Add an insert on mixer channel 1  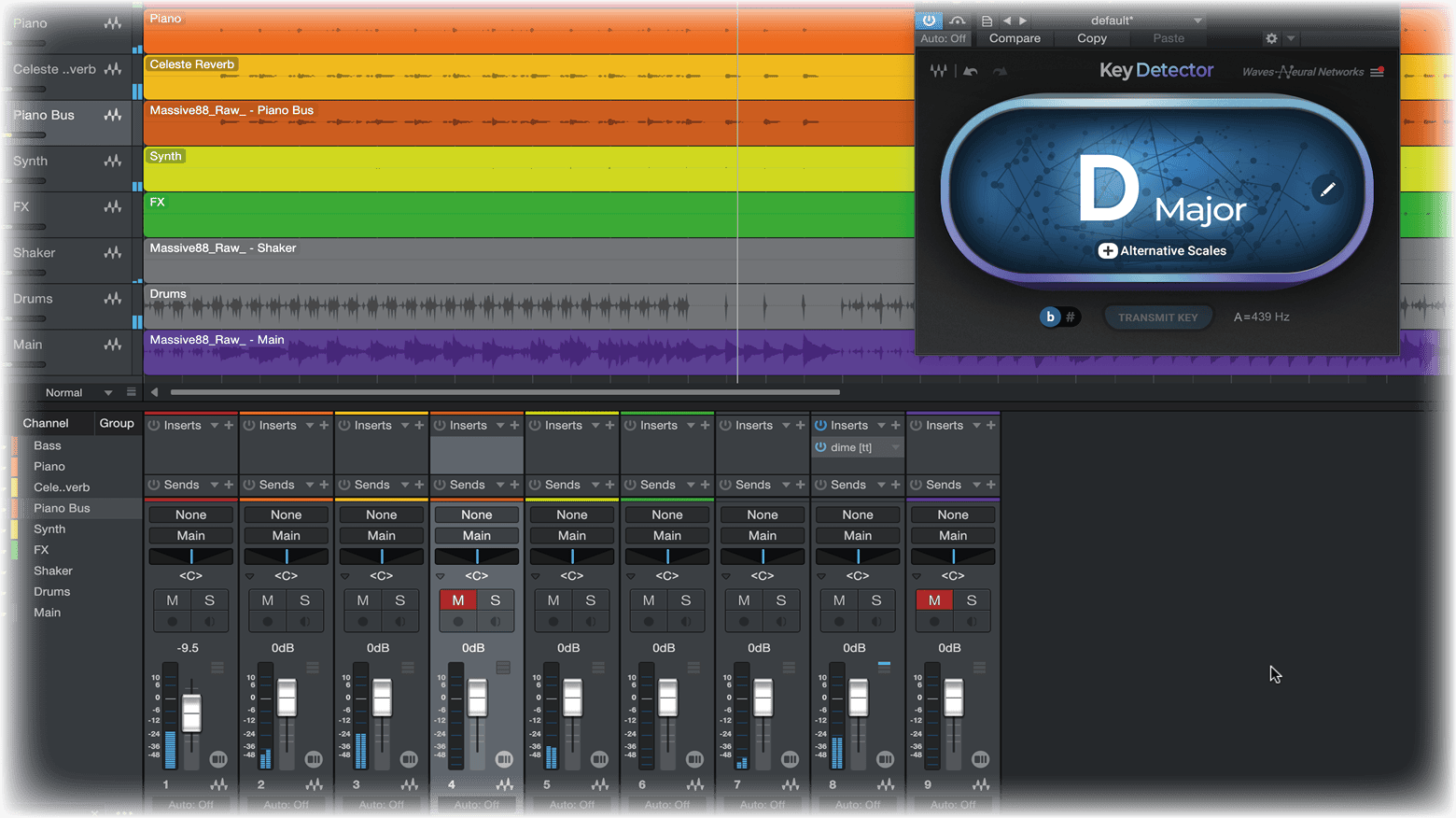tap(229, 425)
